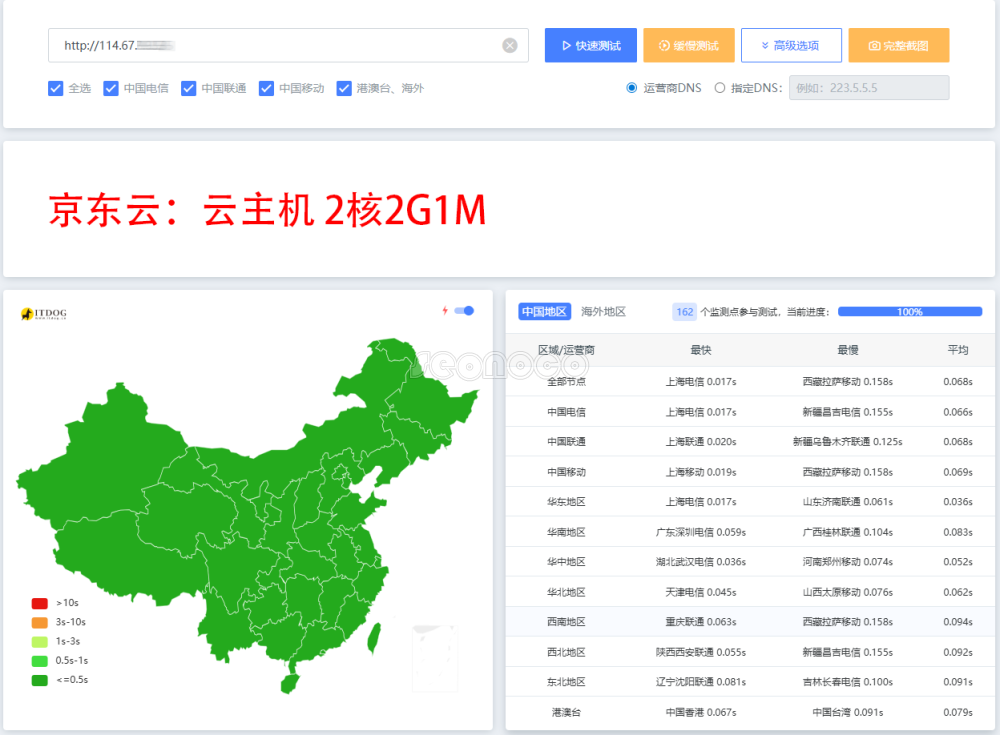Select the 中国地区 tab

(x=544, y=312)
